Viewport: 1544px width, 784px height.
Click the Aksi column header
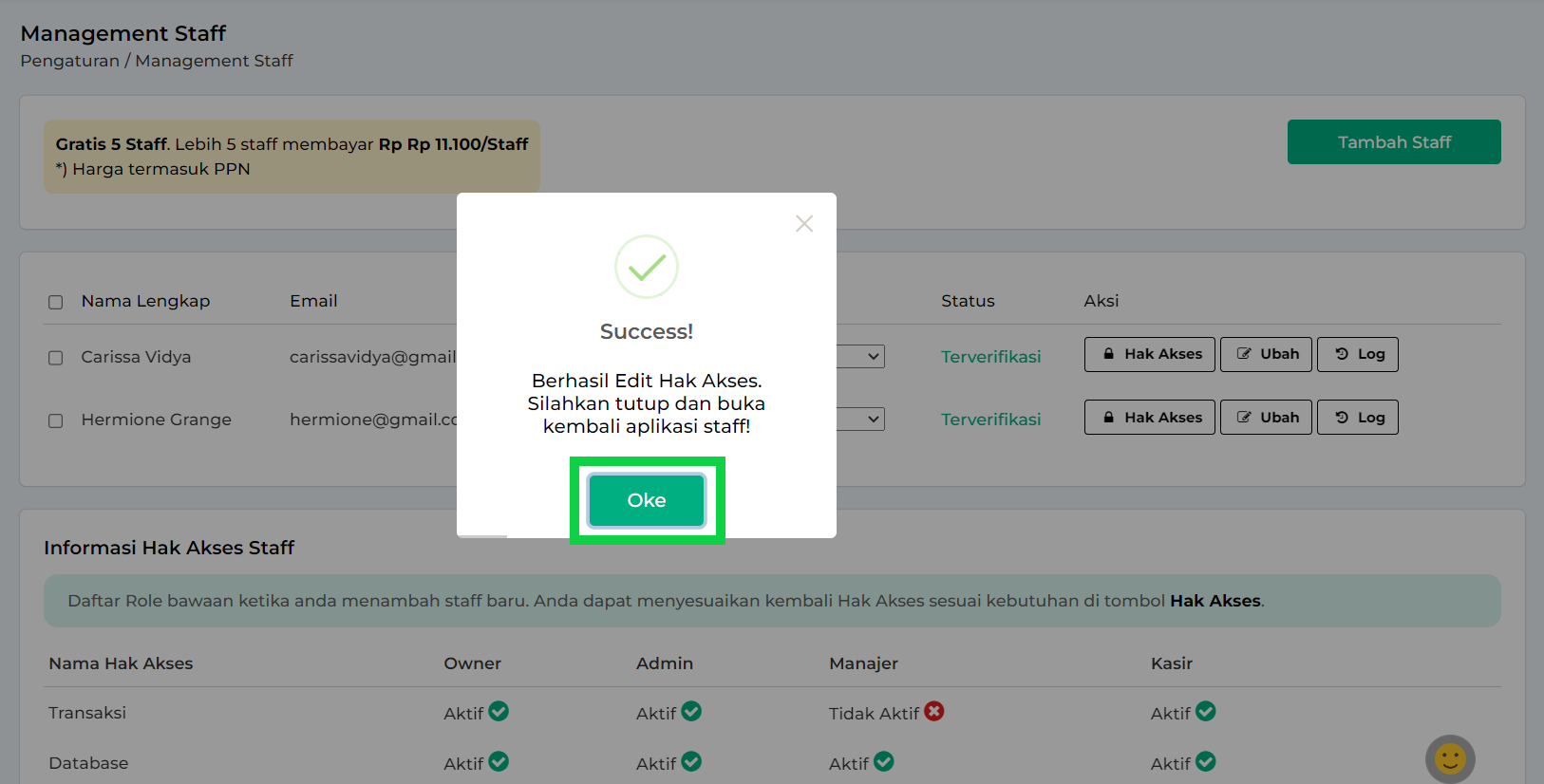click(x=1102, y=301)
